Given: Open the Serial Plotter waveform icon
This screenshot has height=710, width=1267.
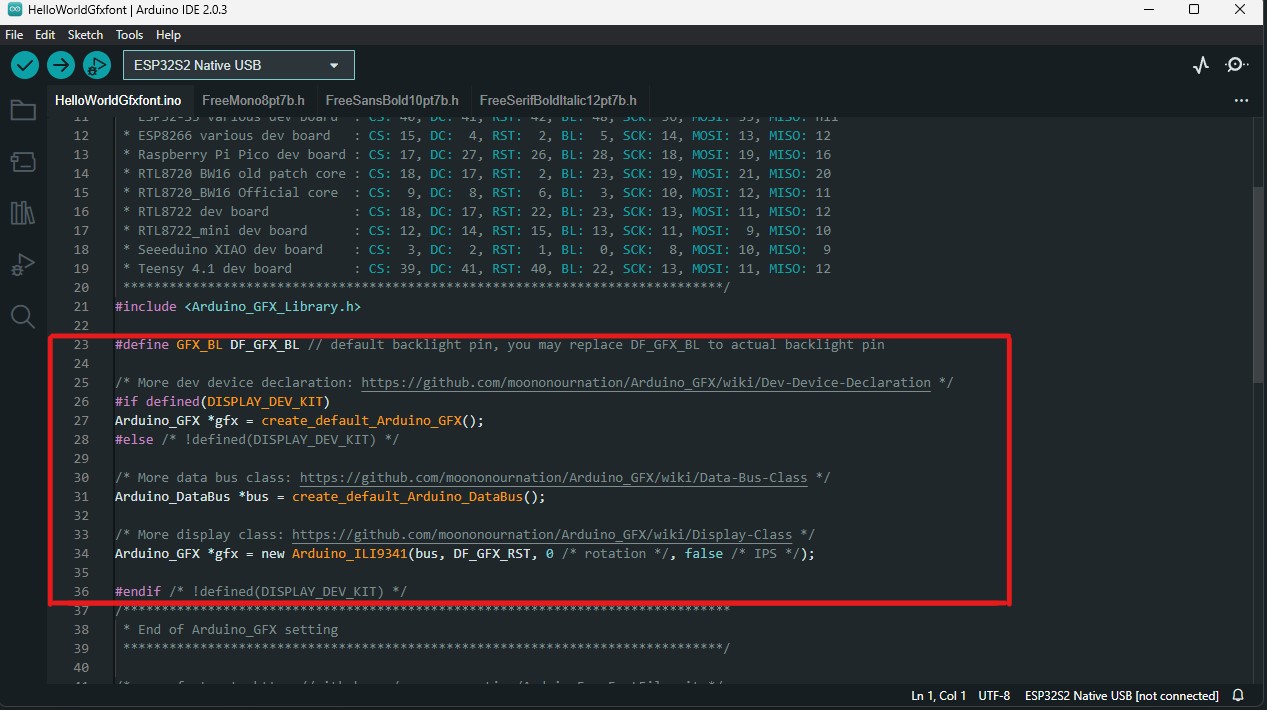Looking at the screenshot, I should 1201,66.
